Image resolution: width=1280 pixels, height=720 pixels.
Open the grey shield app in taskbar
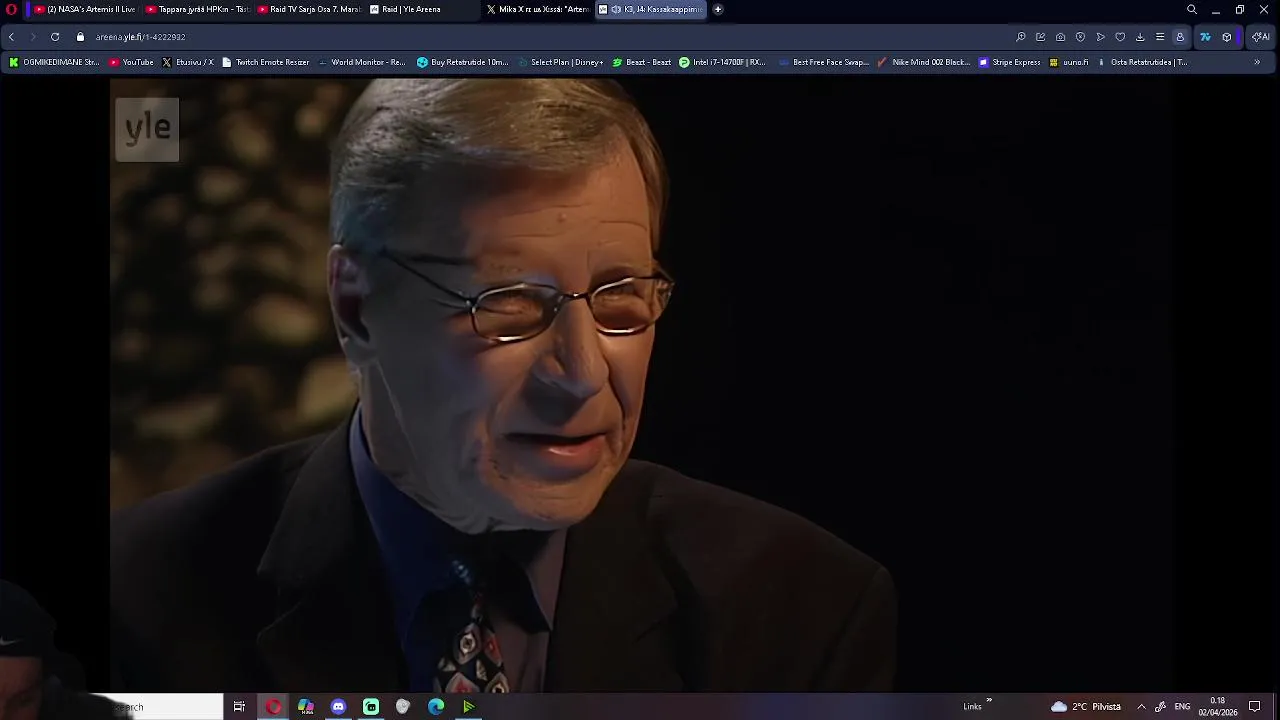403,707
